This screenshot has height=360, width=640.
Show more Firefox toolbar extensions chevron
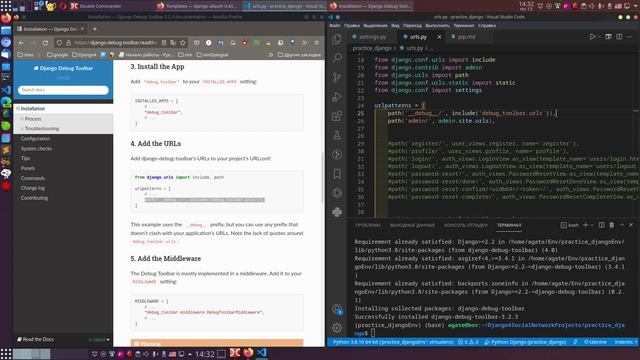click(x=304, y=42)
